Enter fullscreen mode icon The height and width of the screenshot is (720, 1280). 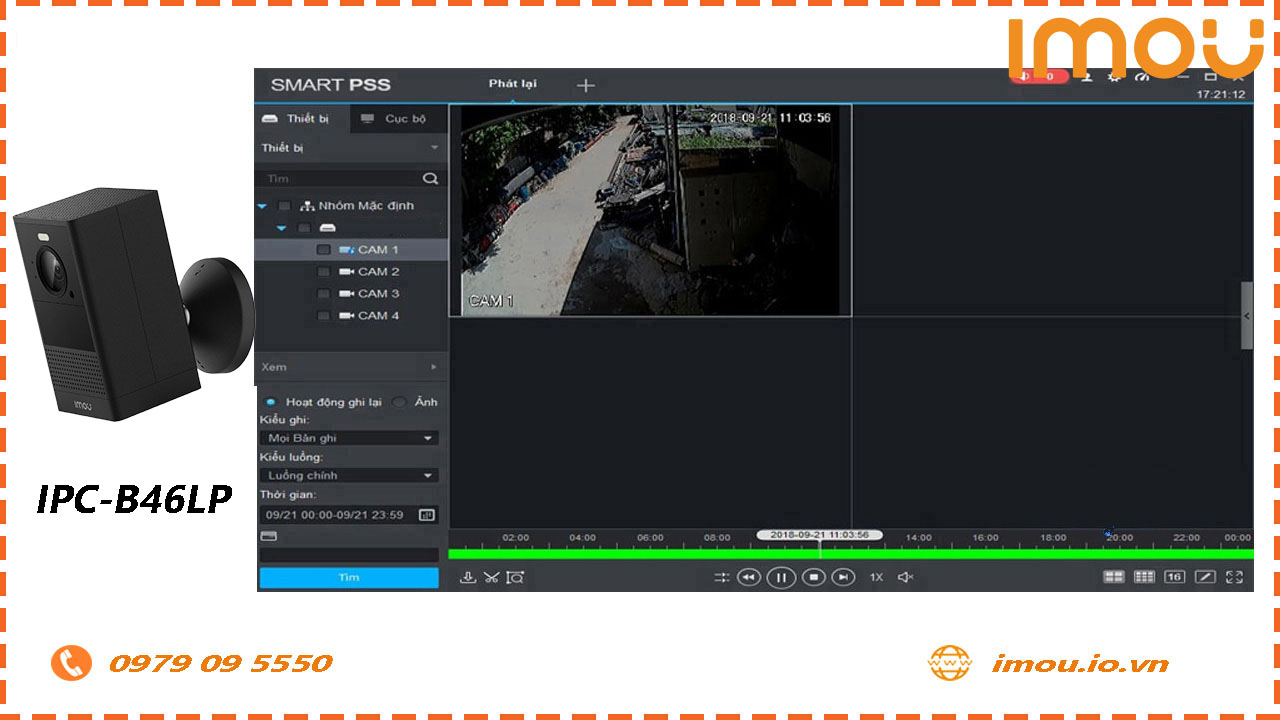(x=1234, y=577)
